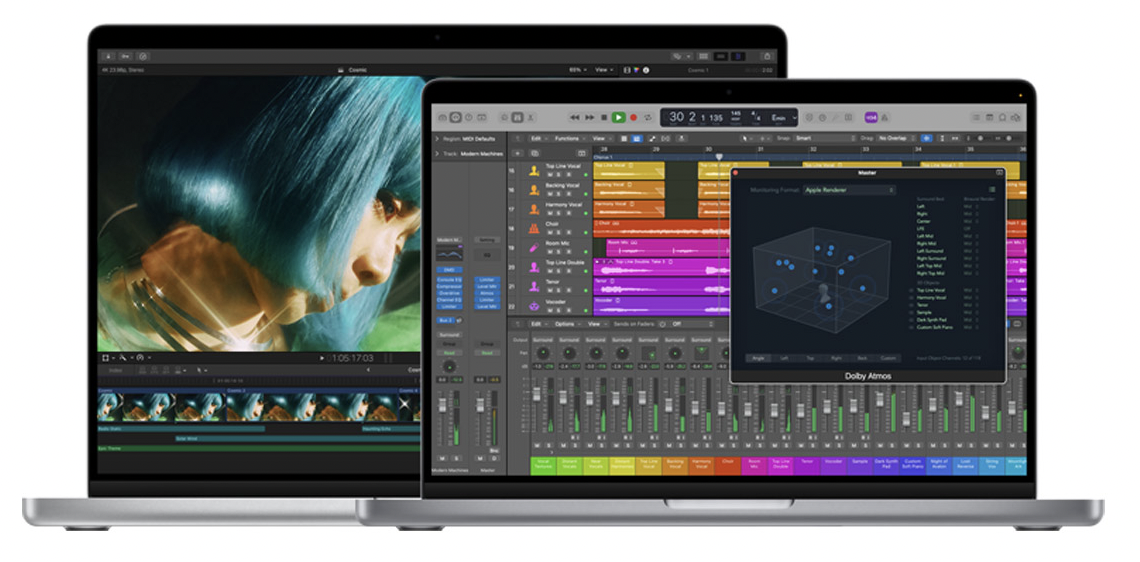1140x562 pixels.
Task: Mute Modern Machines strip in inspector
Action: [442, 458]
